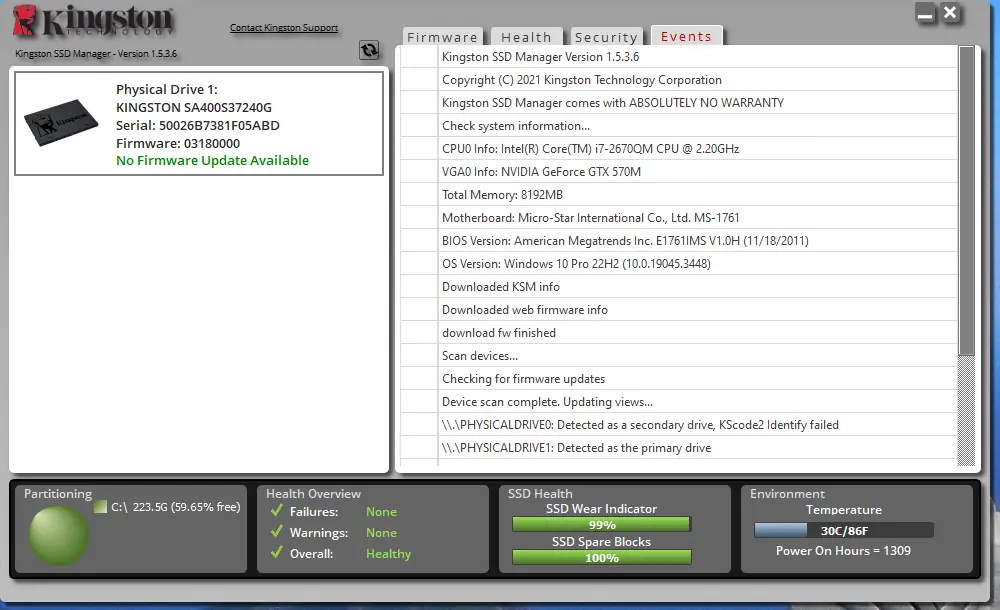This screenshot has width=1000, height=610.
Task: Click the Kingston Technology logo
Action: (x=93, y=21)
